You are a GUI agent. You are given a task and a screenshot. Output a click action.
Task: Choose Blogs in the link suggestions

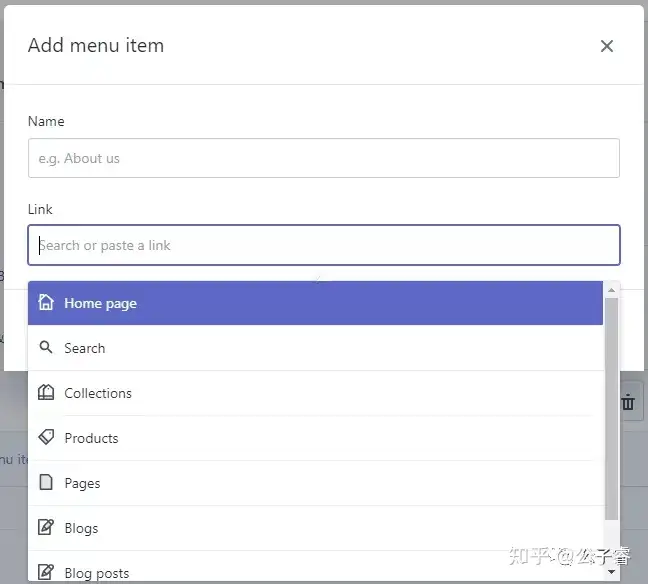pyautogui.click(x=315, y=528)
